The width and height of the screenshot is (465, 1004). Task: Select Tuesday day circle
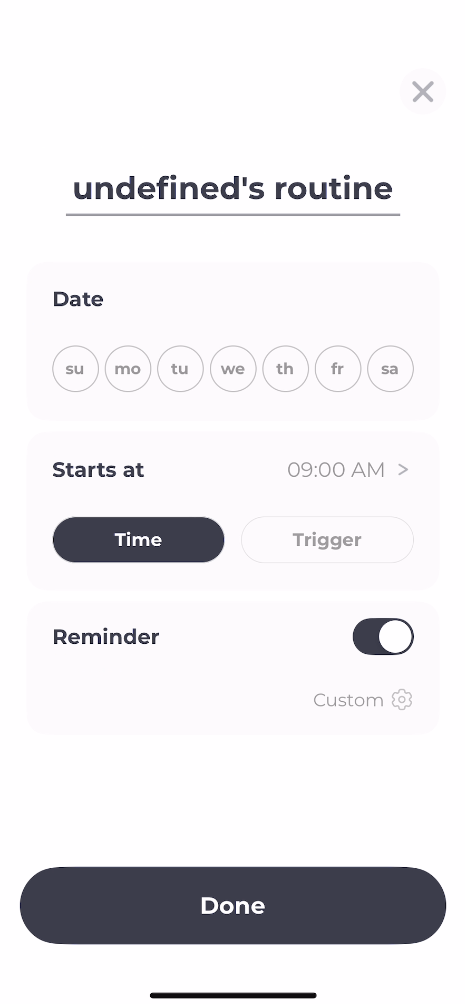coord(180,369)
